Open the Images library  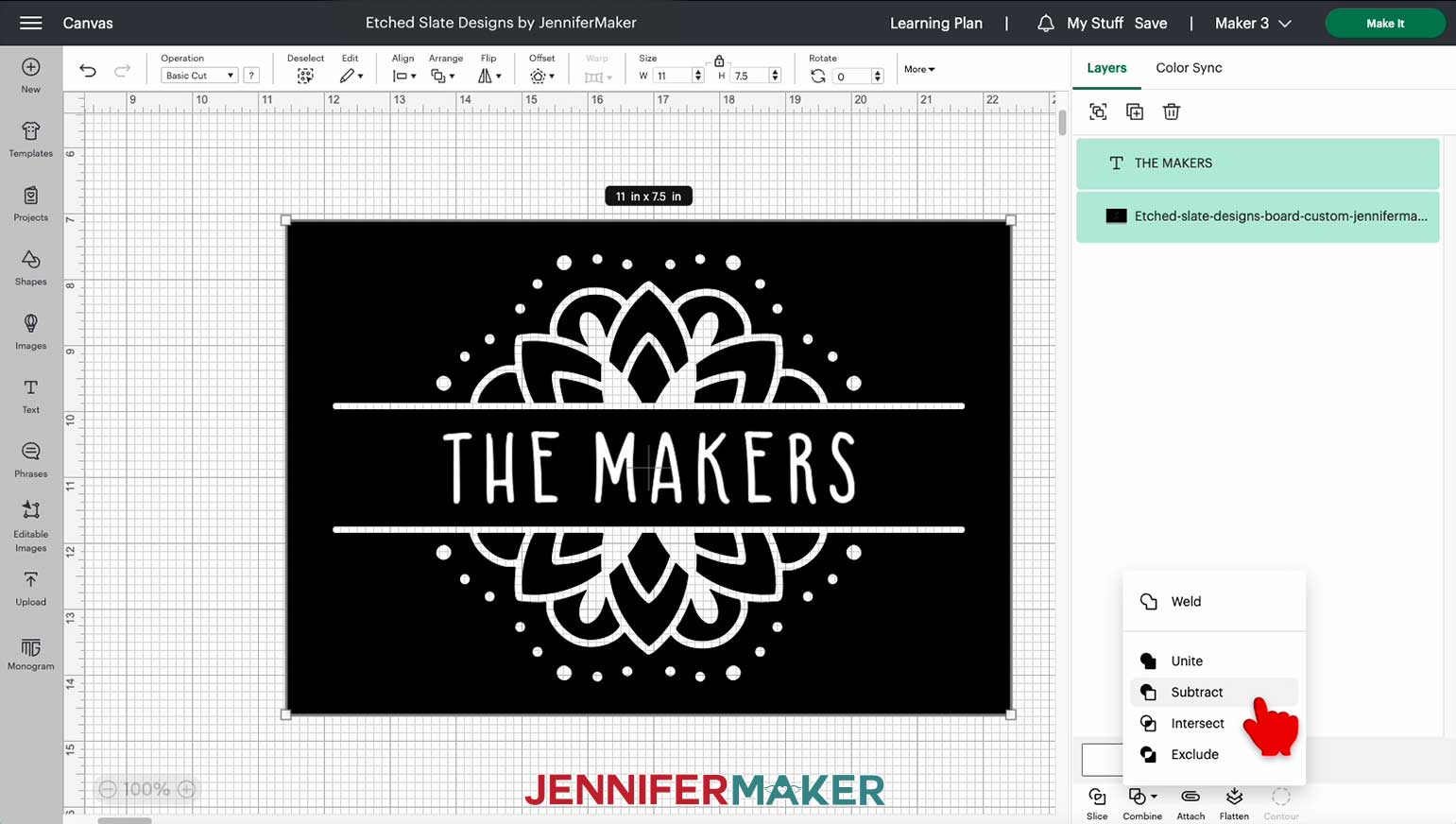(30, 333)
